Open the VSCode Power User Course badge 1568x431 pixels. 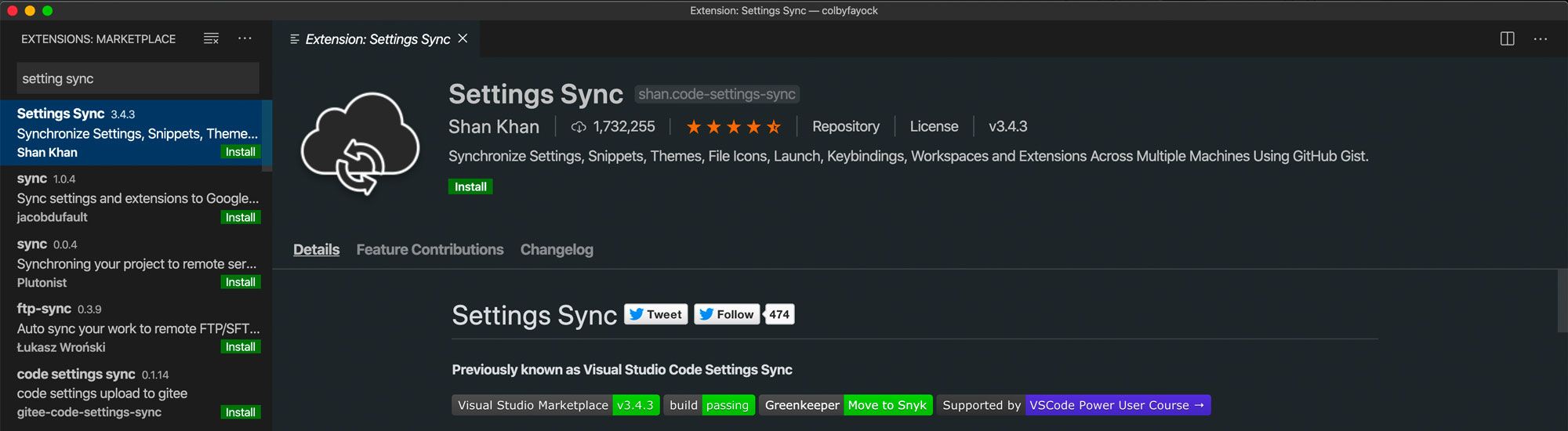point(1073,405)
